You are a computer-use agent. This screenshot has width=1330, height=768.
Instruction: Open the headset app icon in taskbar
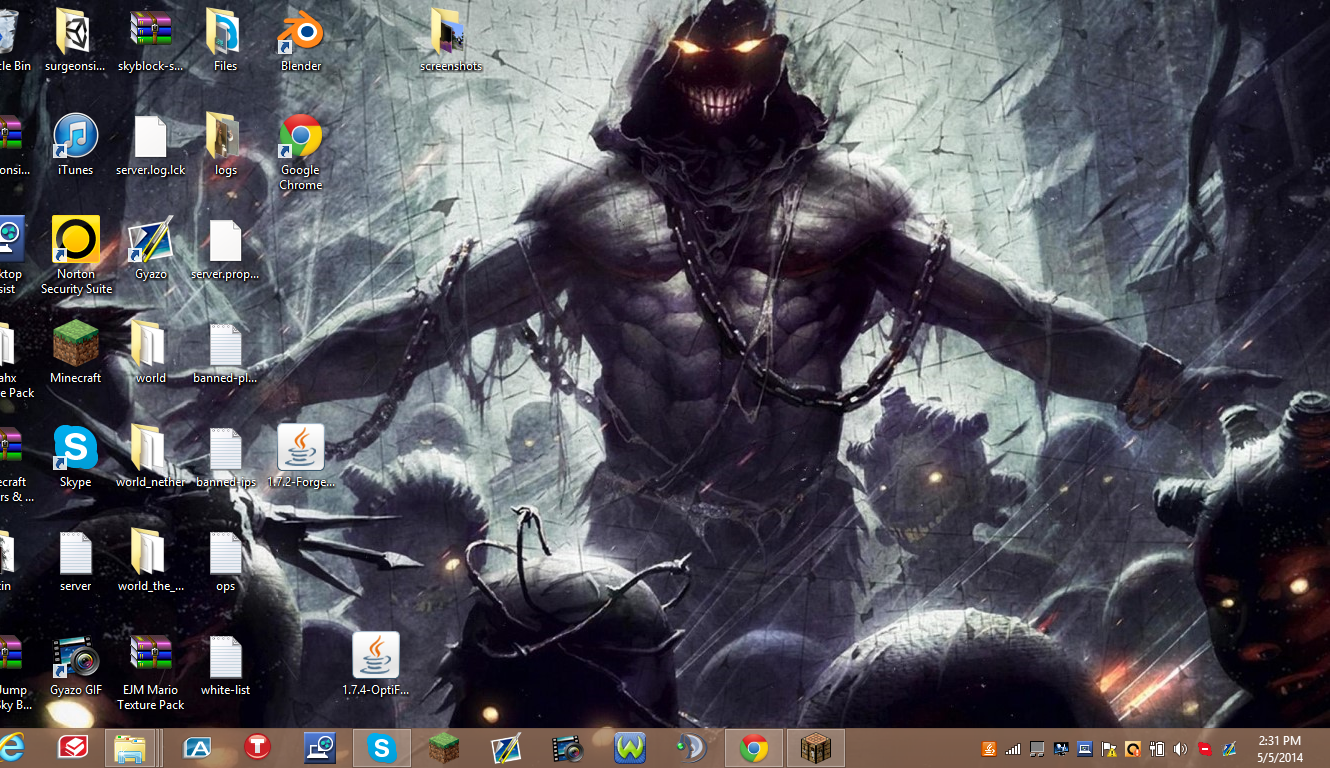click(x=691, y=748)
